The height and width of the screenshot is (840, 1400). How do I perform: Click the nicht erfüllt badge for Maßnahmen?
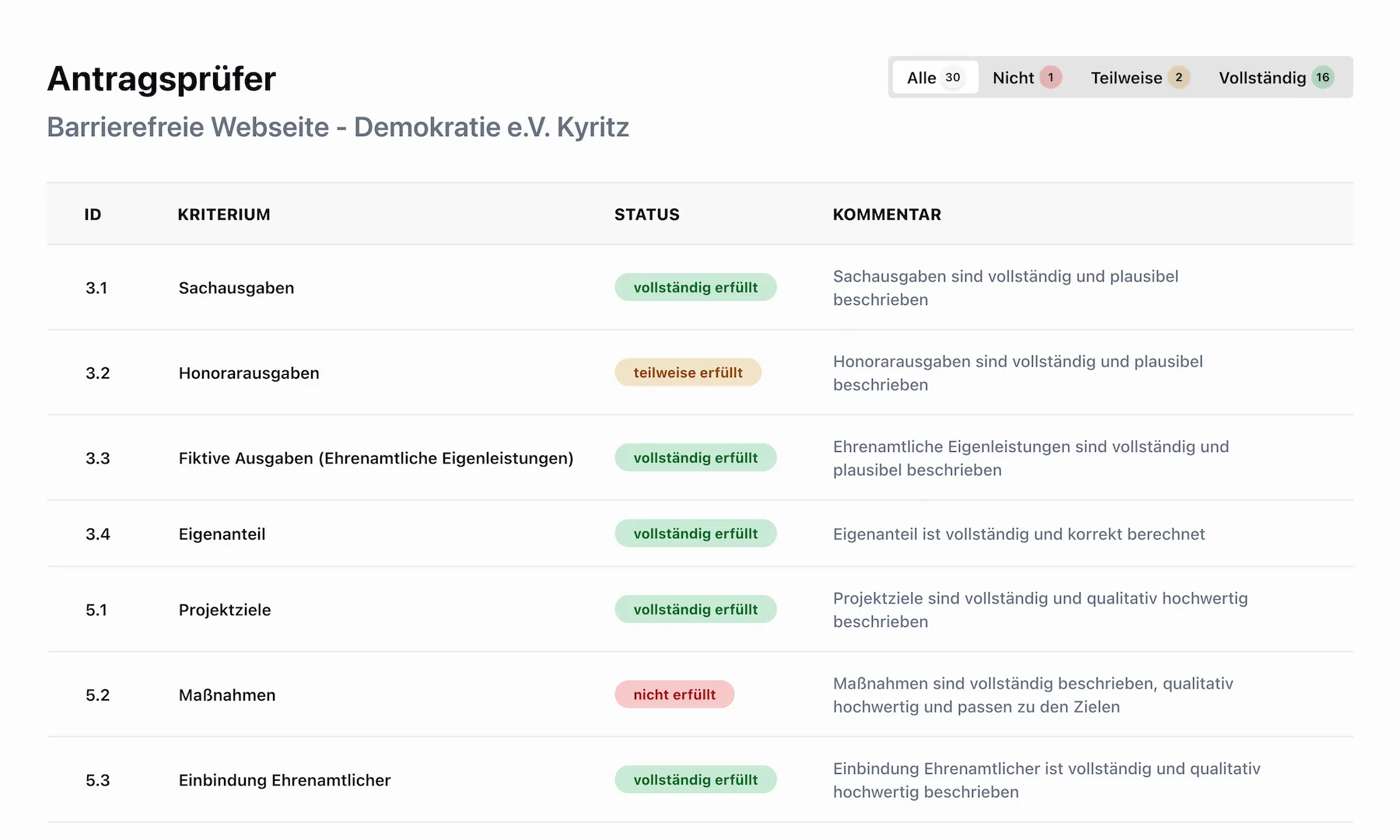pos(674,695)
